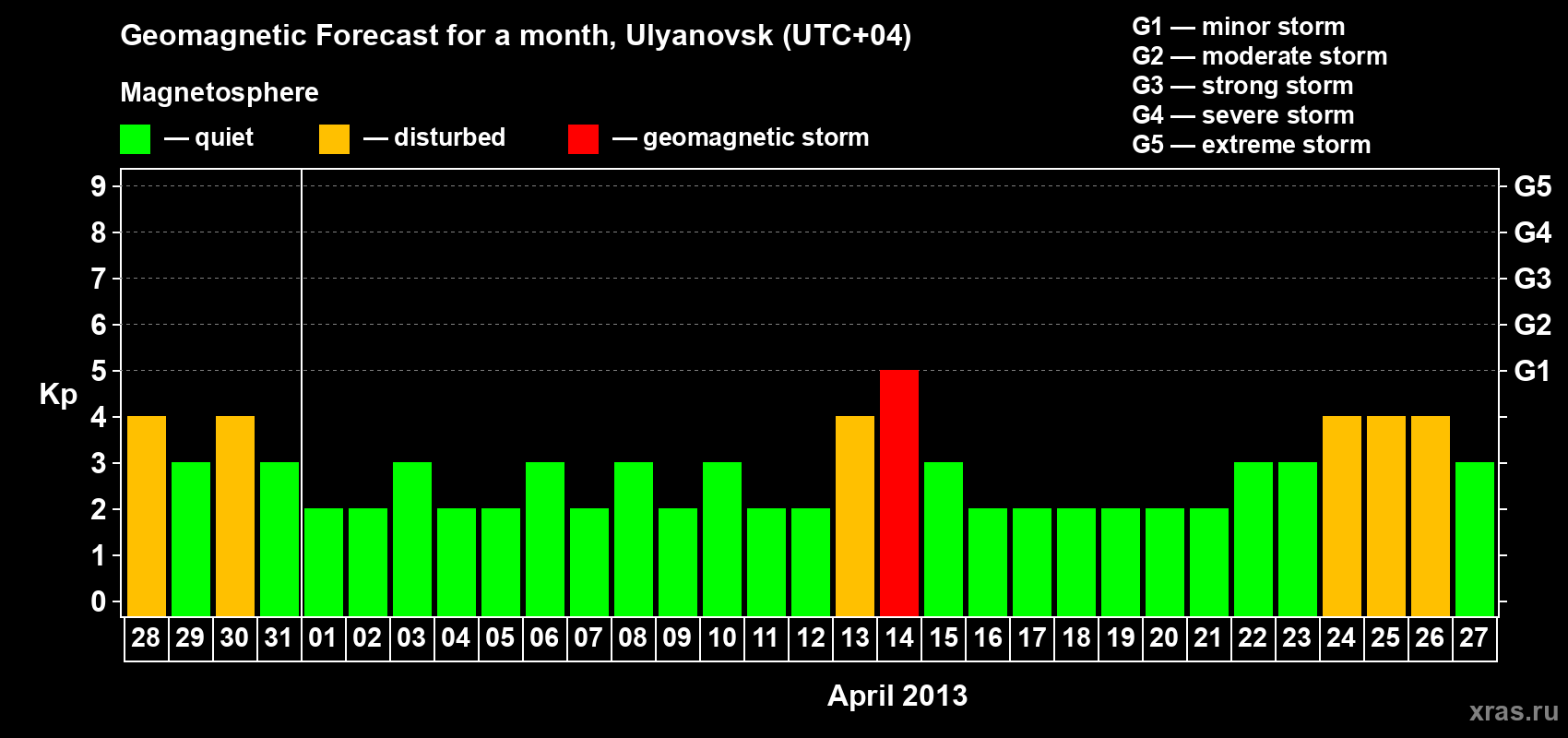Click the Kp value 0 axis label

[99, 602]
